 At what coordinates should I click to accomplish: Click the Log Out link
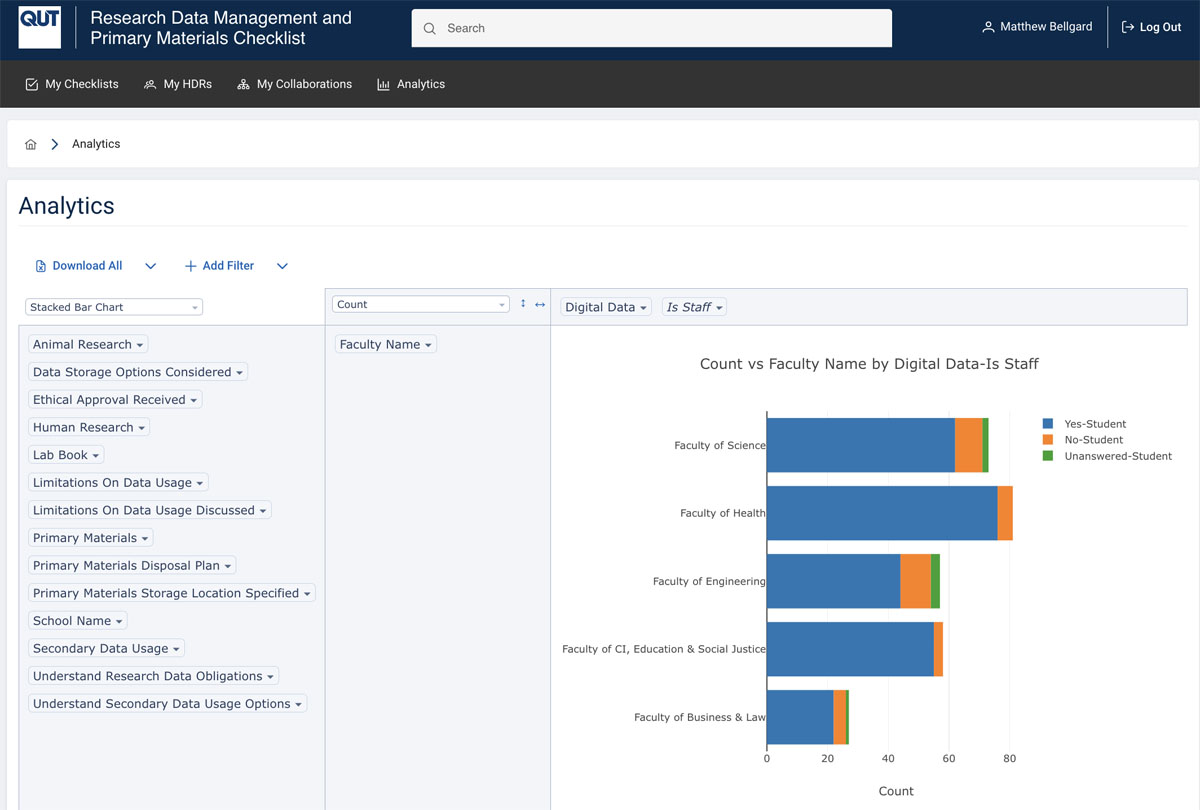1152,27
